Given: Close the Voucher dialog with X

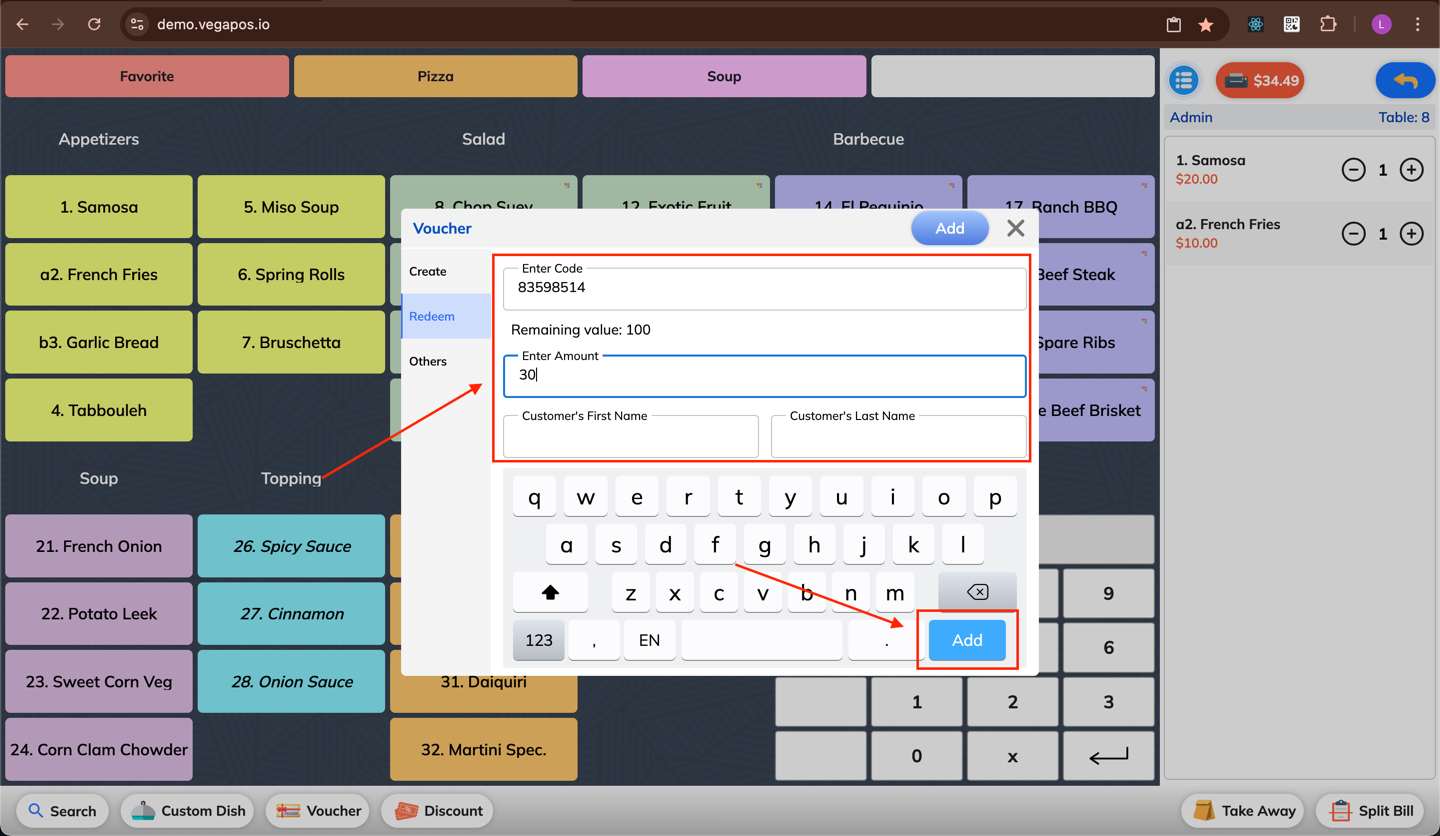Looking at the screenshot, I should tap(1015, 228).
